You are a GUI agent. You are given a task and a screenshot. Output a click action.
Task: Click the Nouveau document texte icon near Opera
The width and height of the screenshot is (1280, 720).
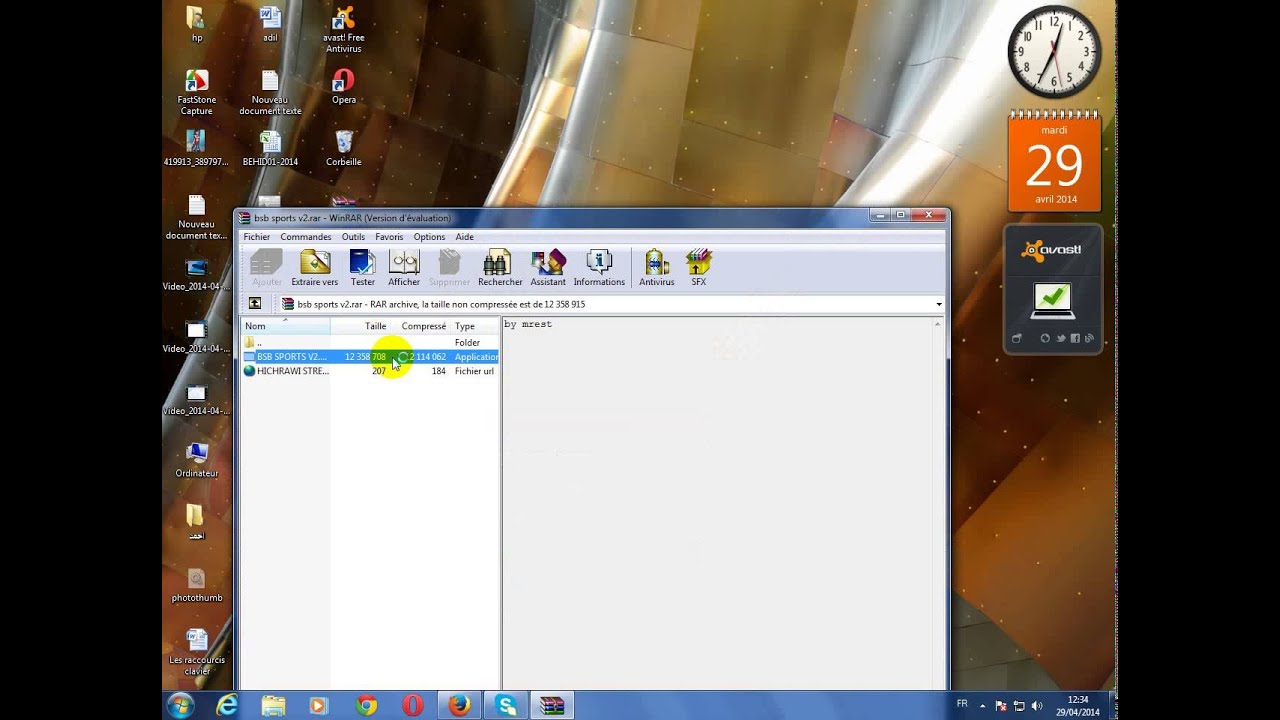tap(270, 92)
